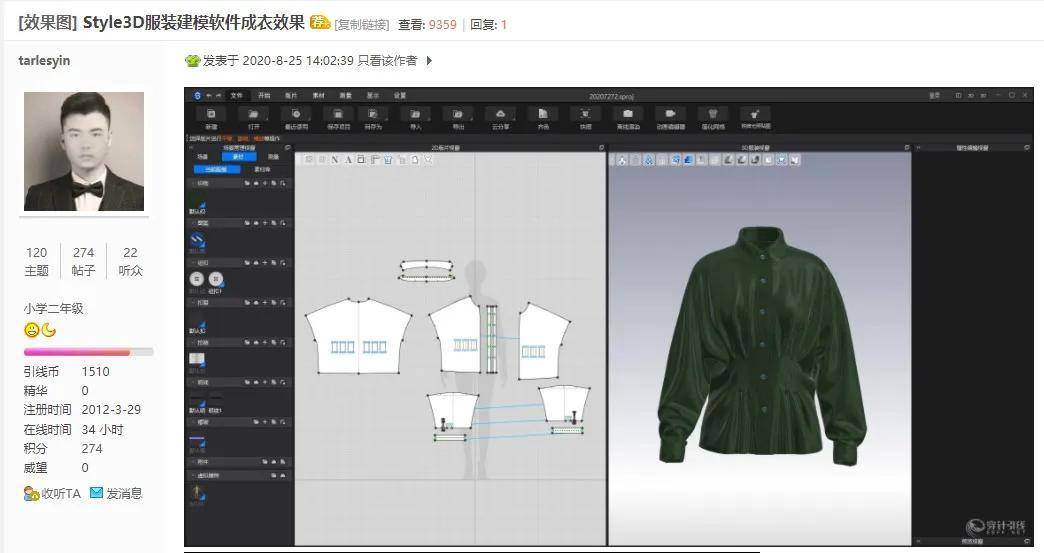
Task: Select the A text tool in 2D toolbar
Action: tap(348, 160)
